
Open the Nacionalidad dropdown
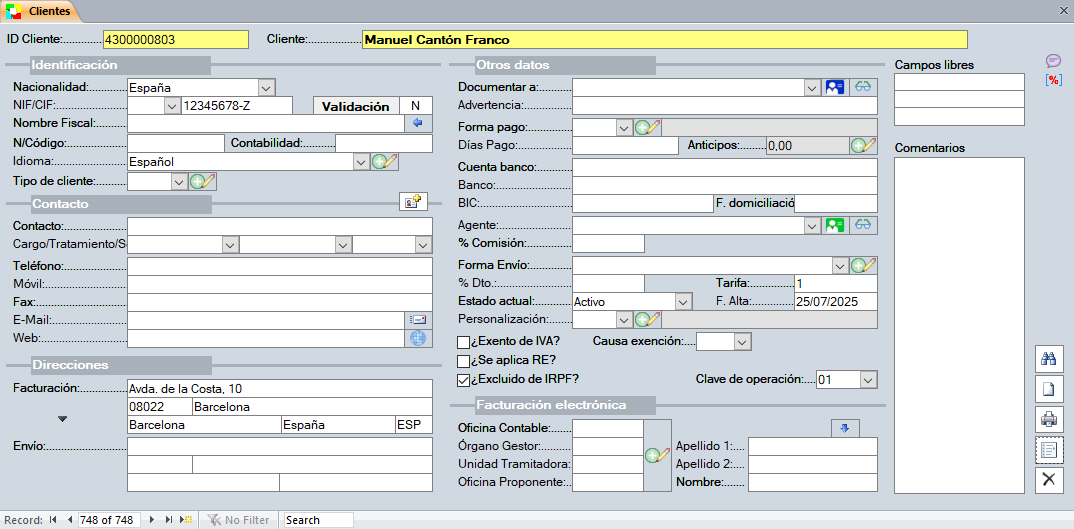click(266, 87)
